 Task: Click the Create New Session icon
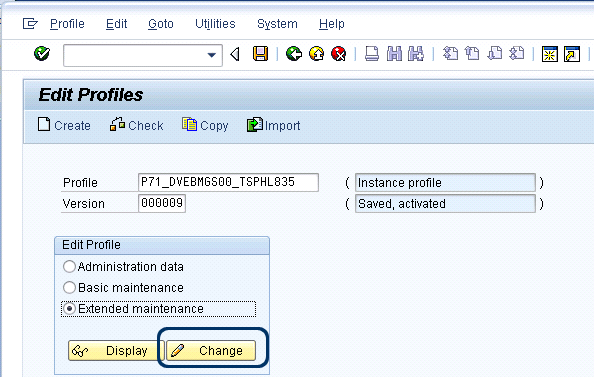point(549,54)
